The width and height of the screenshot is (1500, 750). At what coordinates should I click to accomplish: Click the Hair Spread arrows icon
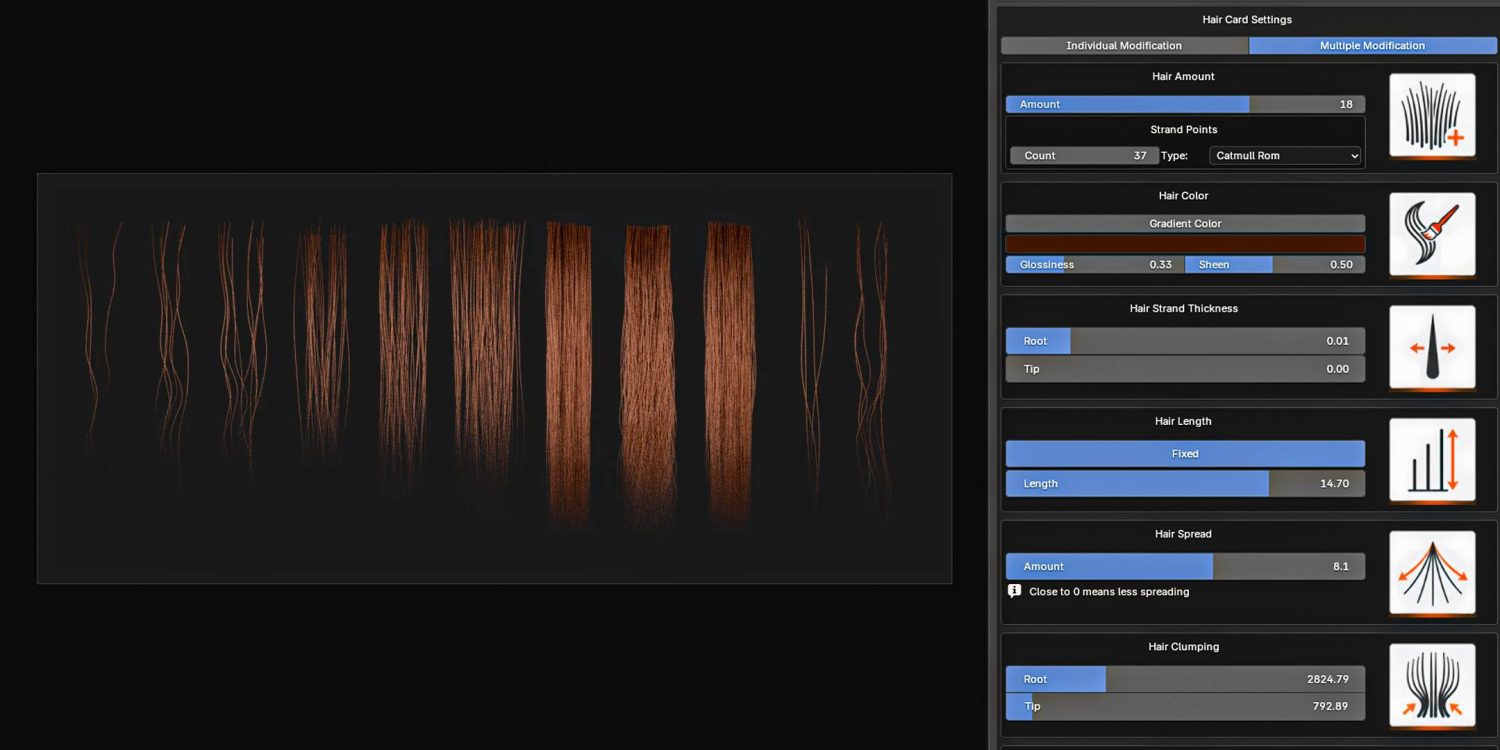pos(1432,573)
